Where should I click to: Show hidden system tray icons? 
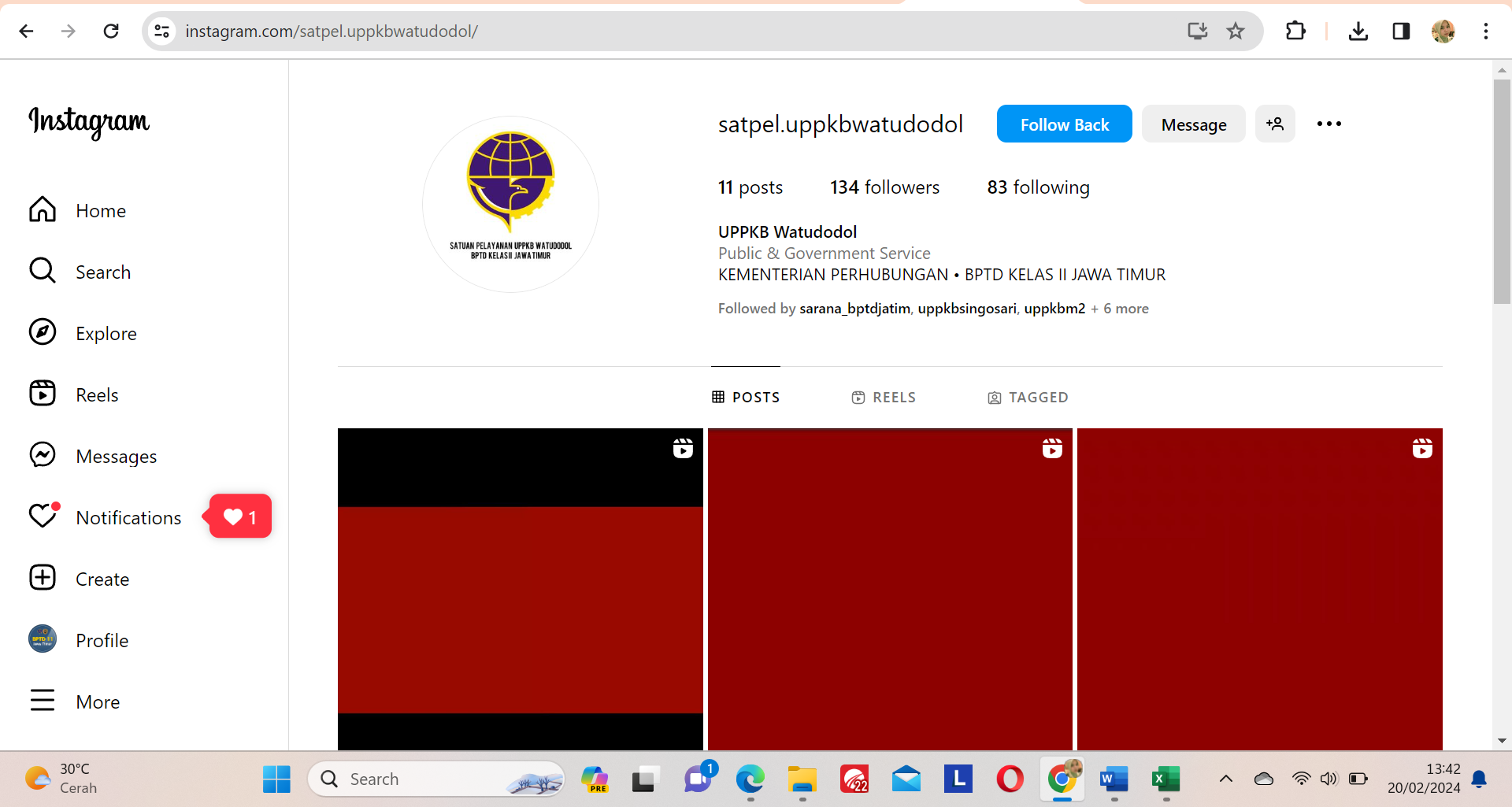click(1225, 779)
